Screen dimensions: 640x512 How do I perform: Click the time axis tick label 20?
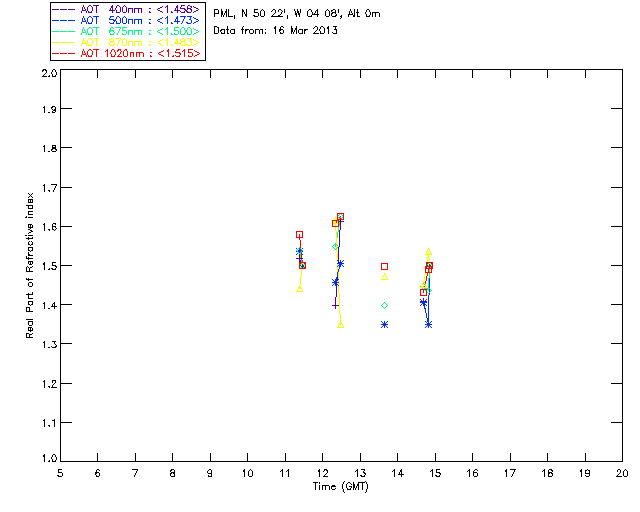622,473
